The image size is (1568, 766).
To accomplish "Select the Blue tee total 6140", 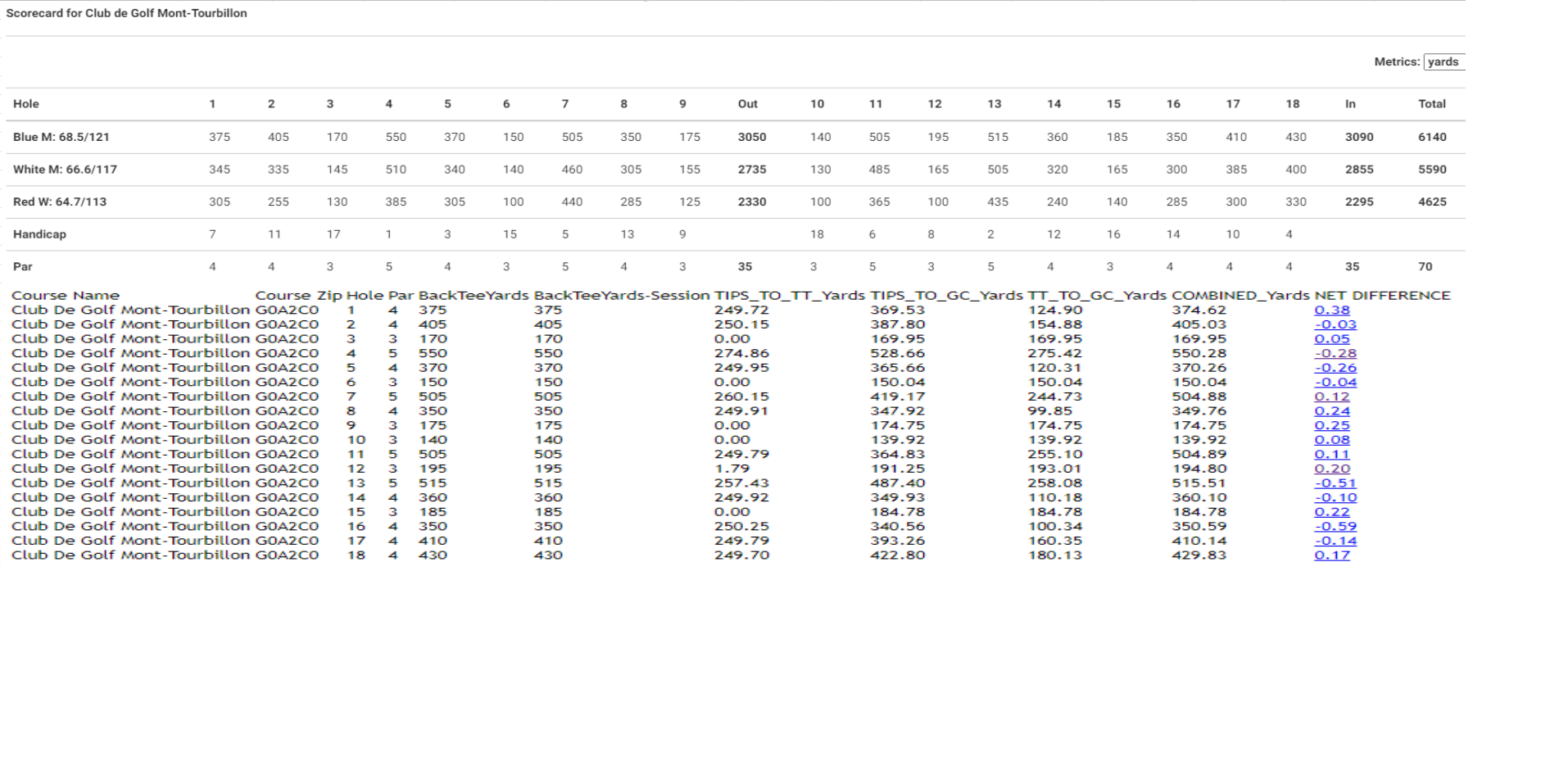I will (x=1433, y=137).
